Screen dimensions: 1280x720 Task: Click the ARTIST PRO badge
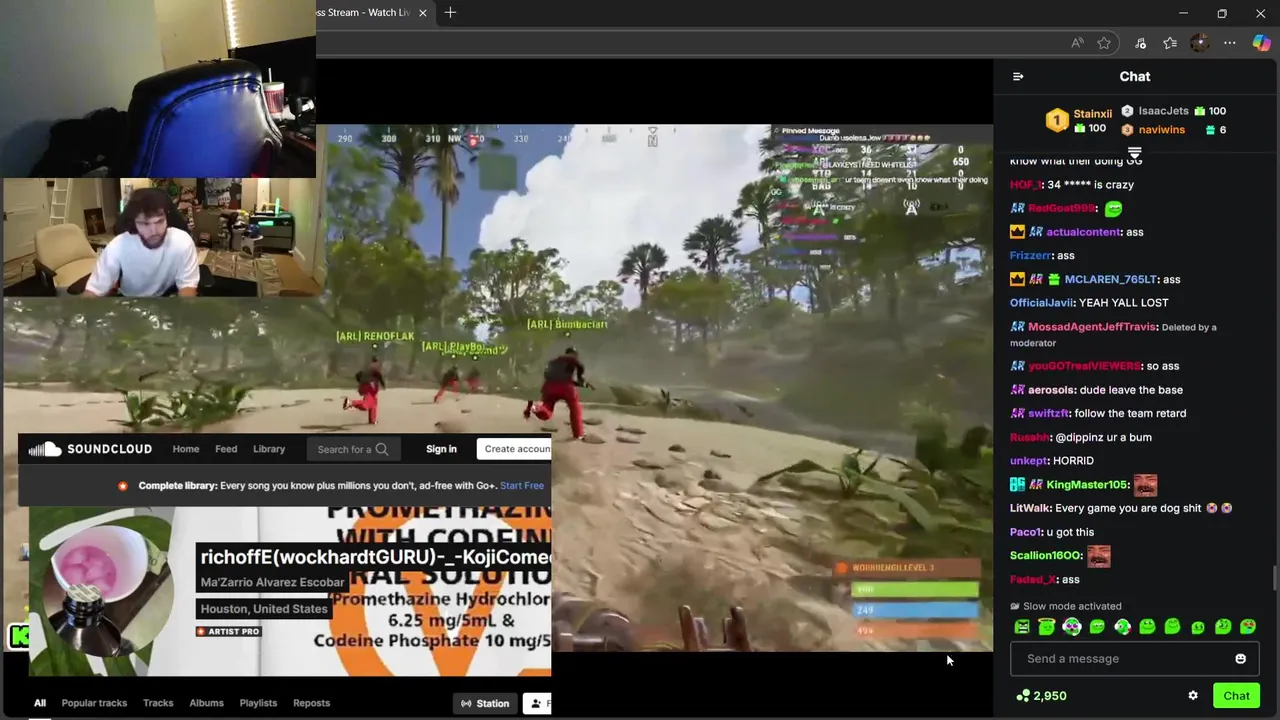(228, 632)
